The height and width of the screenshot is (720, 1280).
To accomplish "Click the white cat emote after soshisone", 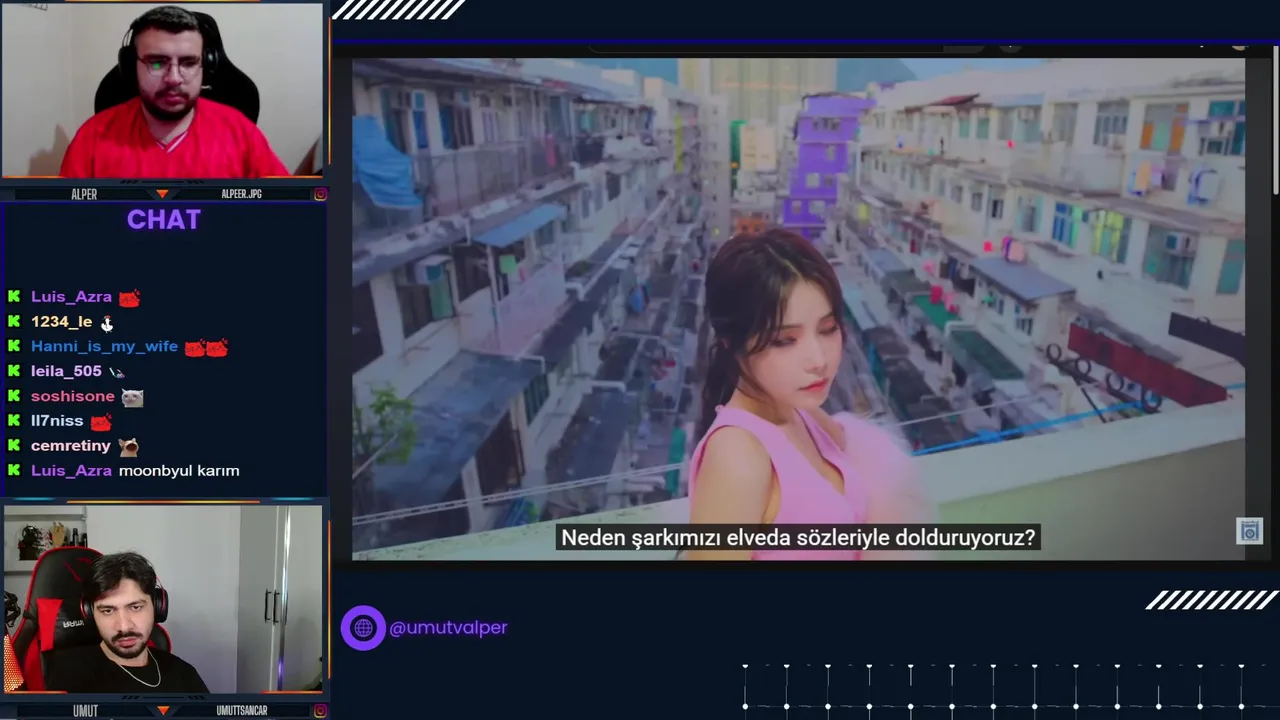I will click(x=132, y=397).
